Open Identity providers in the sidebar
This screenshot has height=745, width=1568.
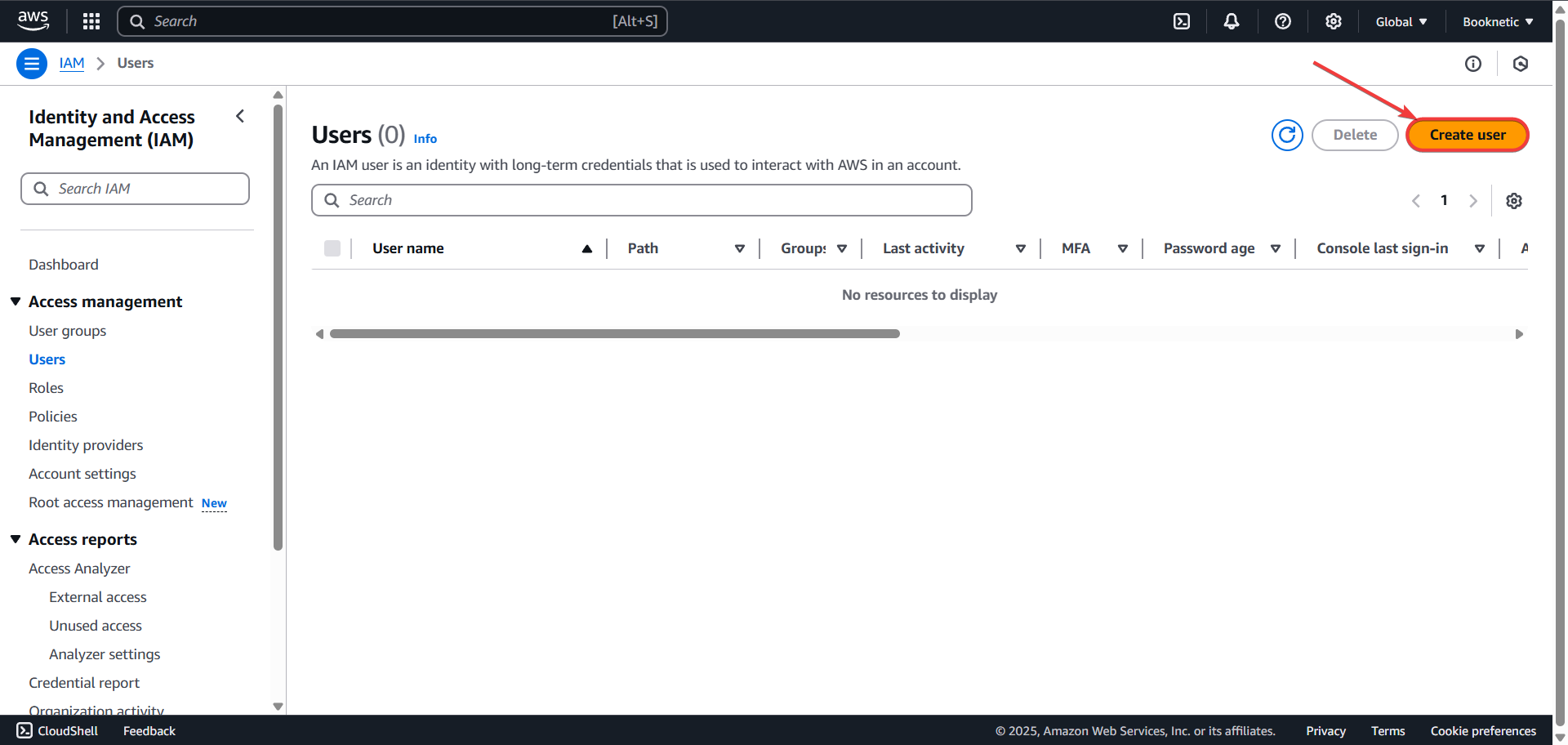pyautogui.click(x=86, y=445)
